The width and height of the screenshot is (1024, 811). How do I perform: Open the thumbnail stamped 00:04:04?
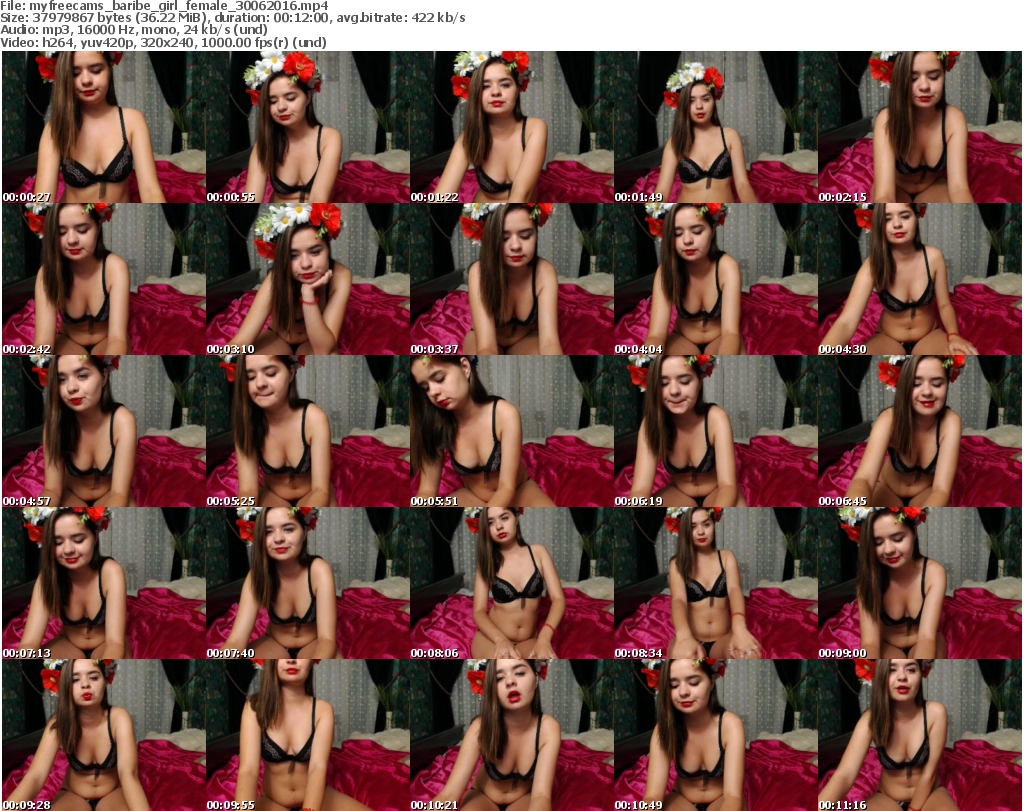click(x=716, y=279)
